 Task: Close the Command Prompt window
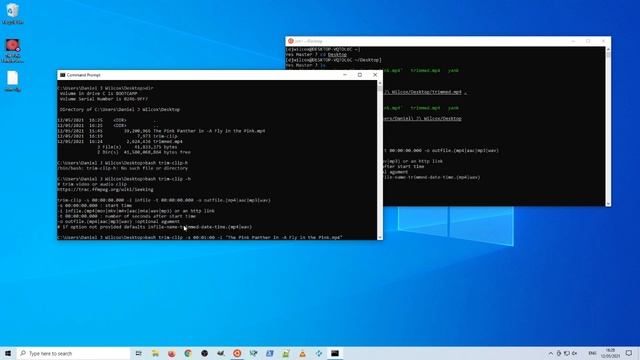click(375, 75)
